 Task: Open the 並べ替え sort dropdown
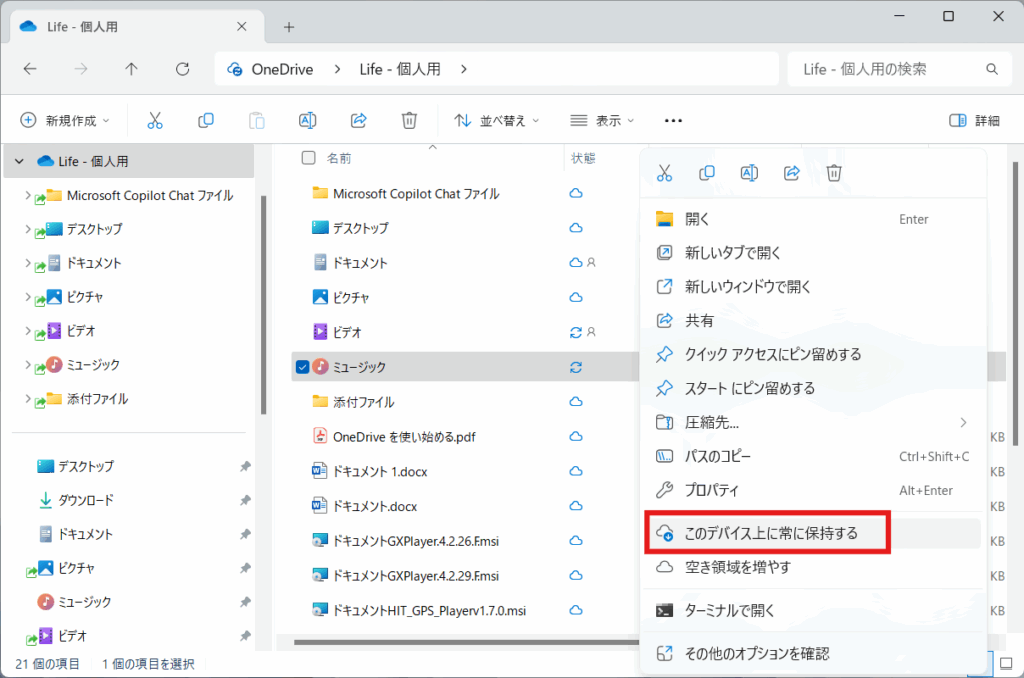(496, 120)
